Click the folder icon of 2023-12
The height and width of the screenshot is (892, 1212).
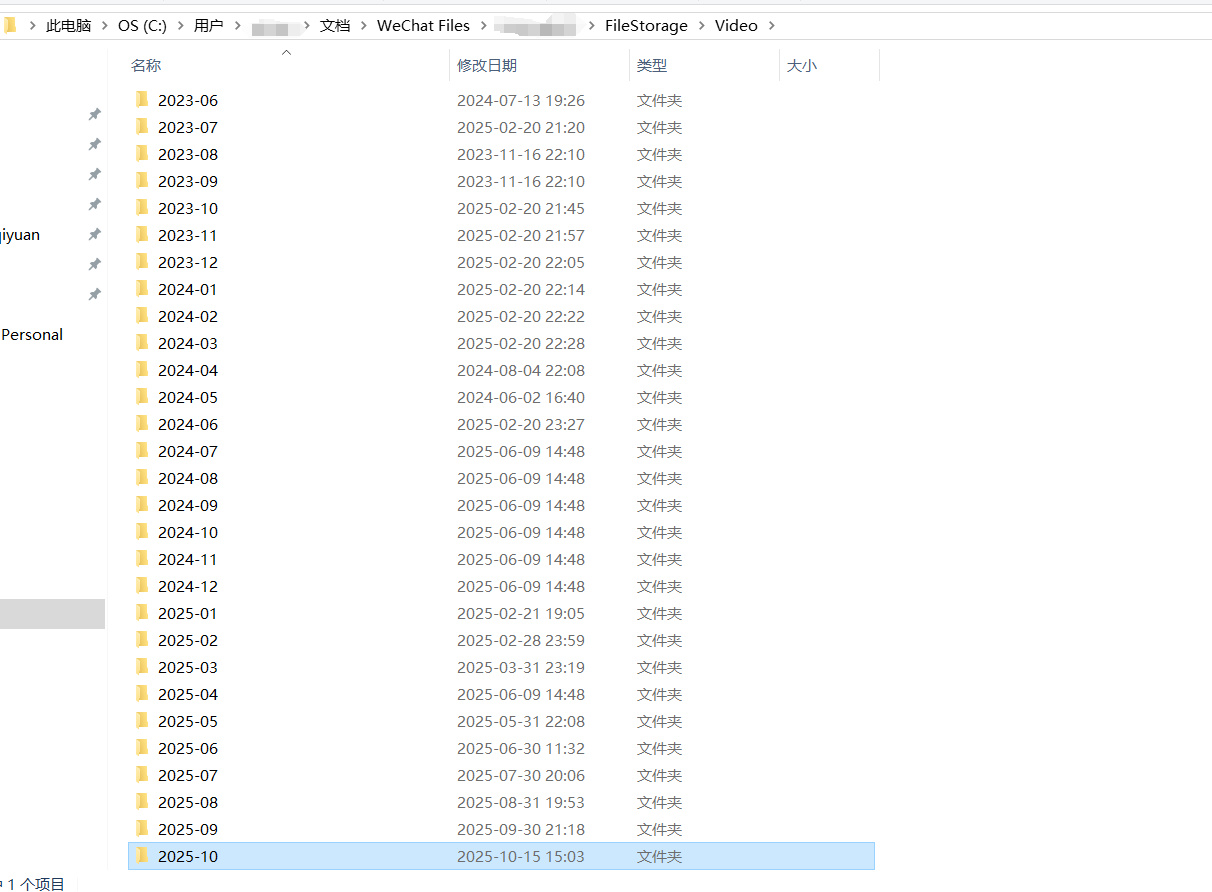pos(142,261)
